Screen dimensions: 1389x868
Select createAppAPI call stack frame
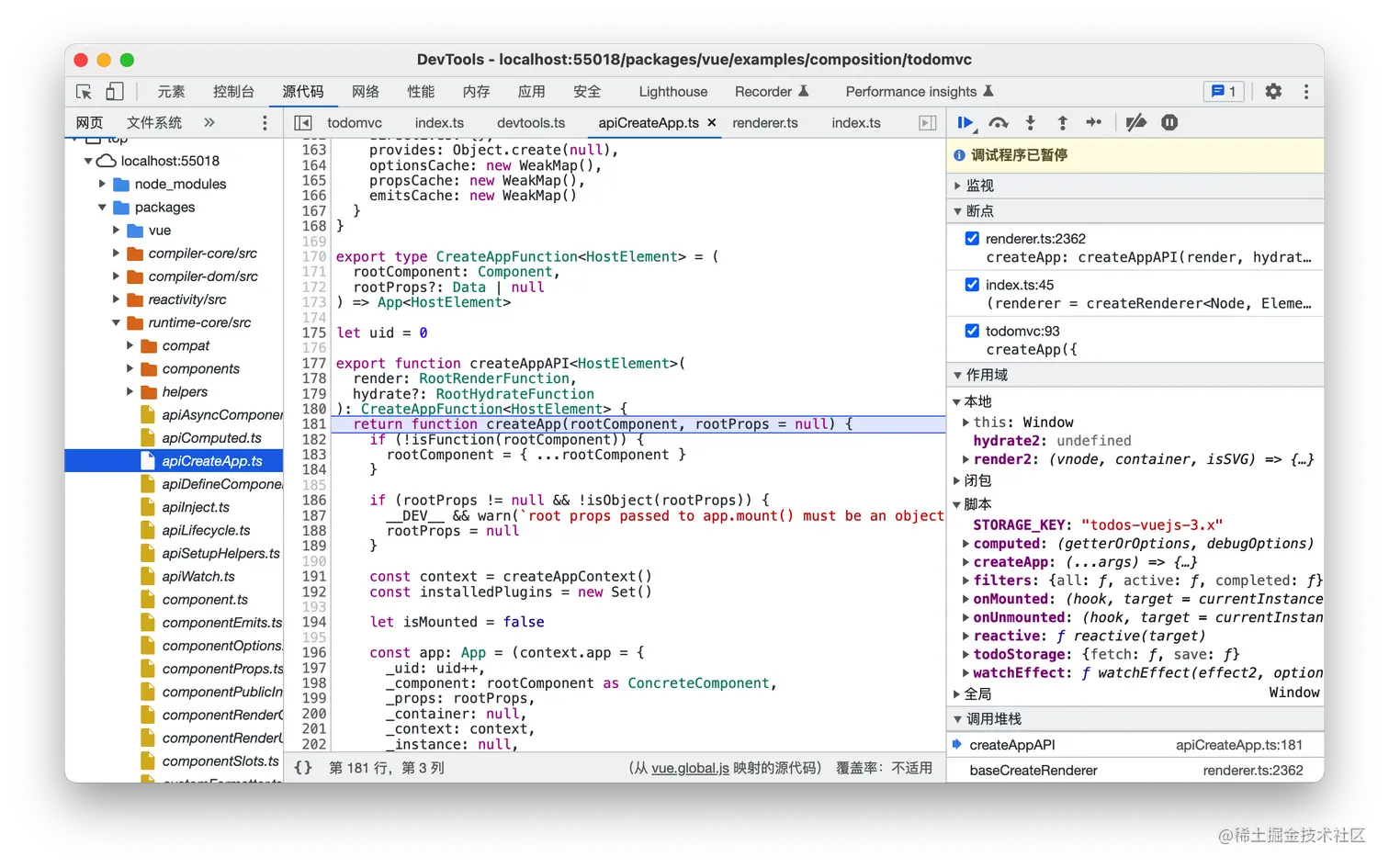[x=1135, y=745]
